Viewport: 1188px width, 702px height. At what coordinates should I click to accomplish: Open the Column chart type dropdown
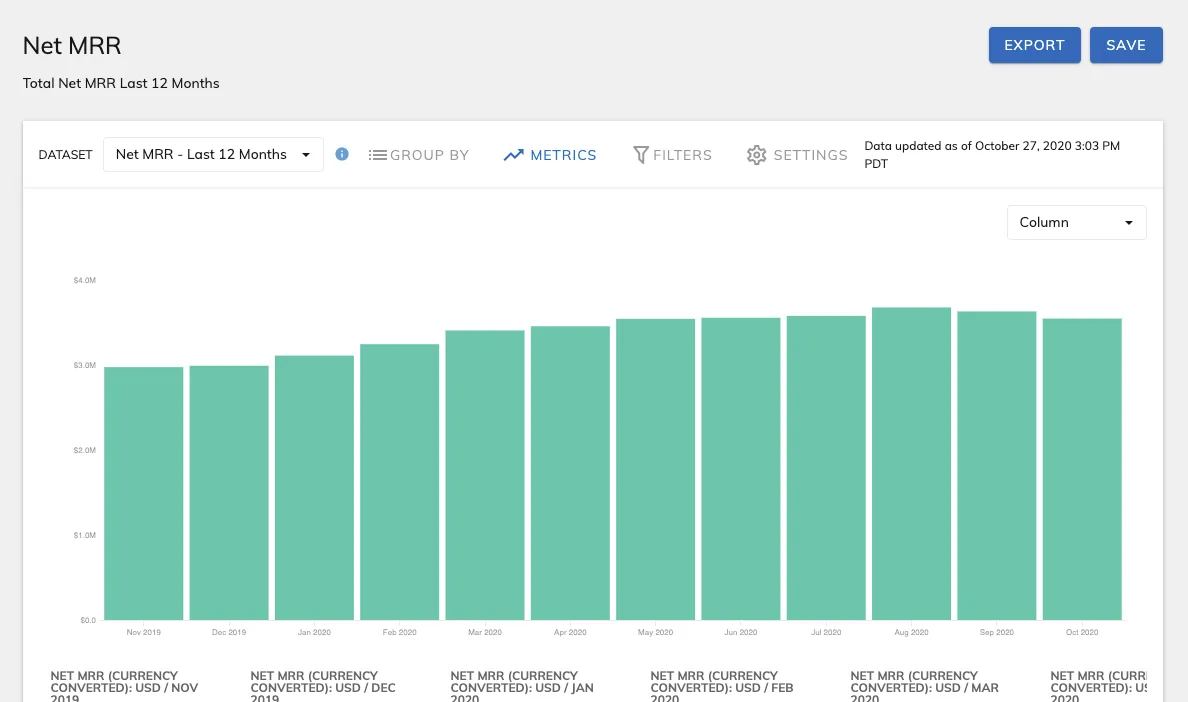point(1076,223)
